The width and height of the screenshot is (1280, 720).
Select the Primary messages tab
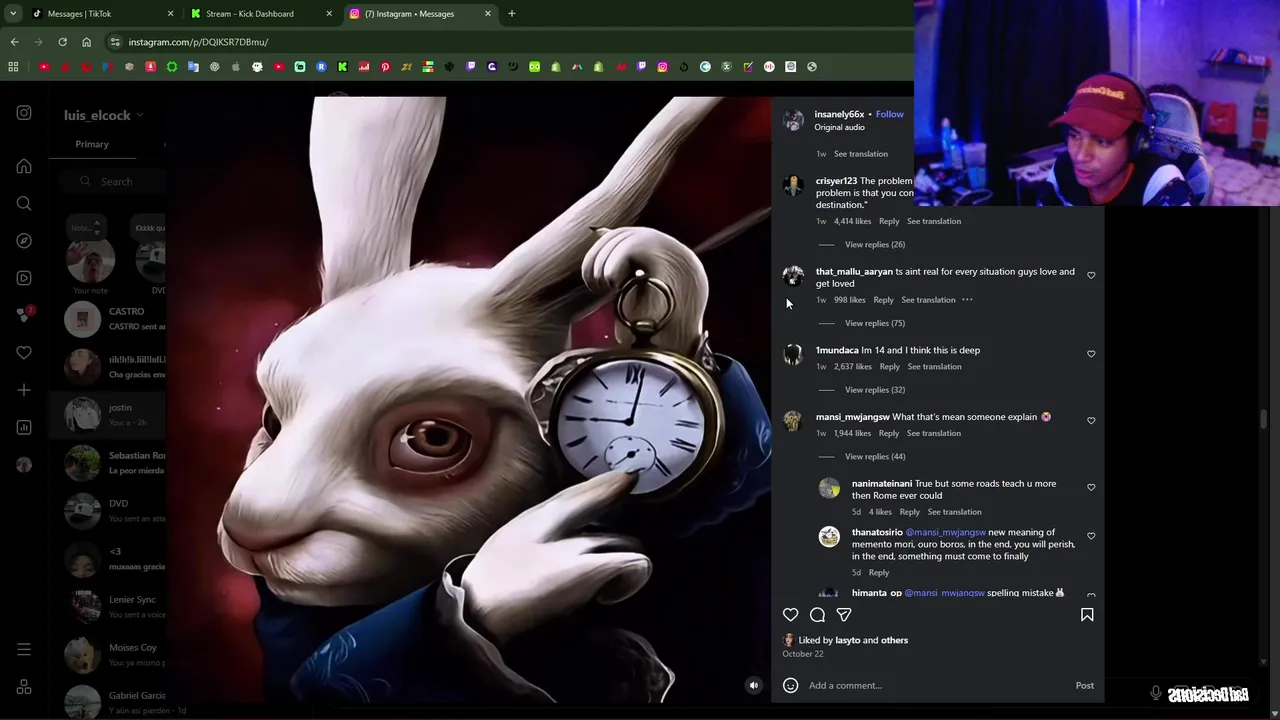(x=92, y=144)
